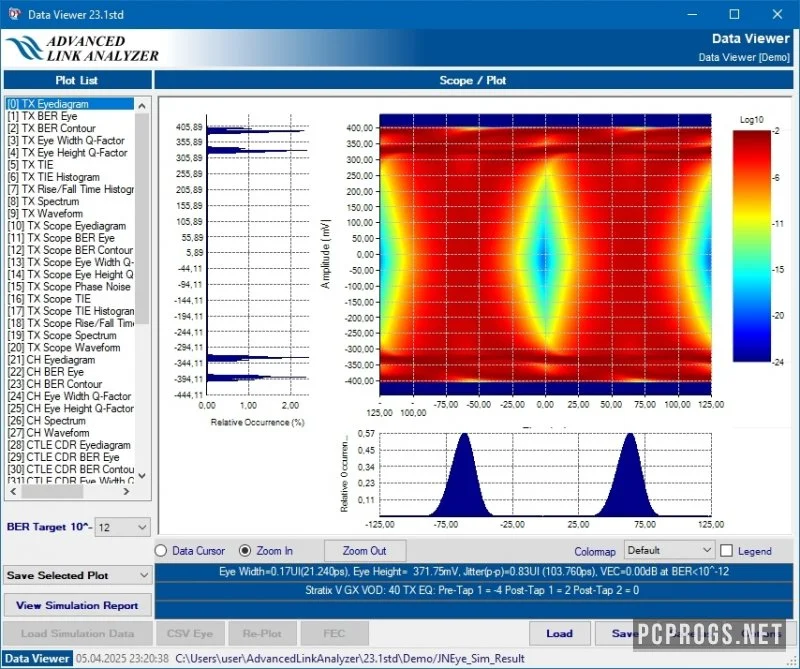This screenshot has width=800, height=669.
Task: Select [12] TX Scope BER Contour
Action: (x=70, y=250)
